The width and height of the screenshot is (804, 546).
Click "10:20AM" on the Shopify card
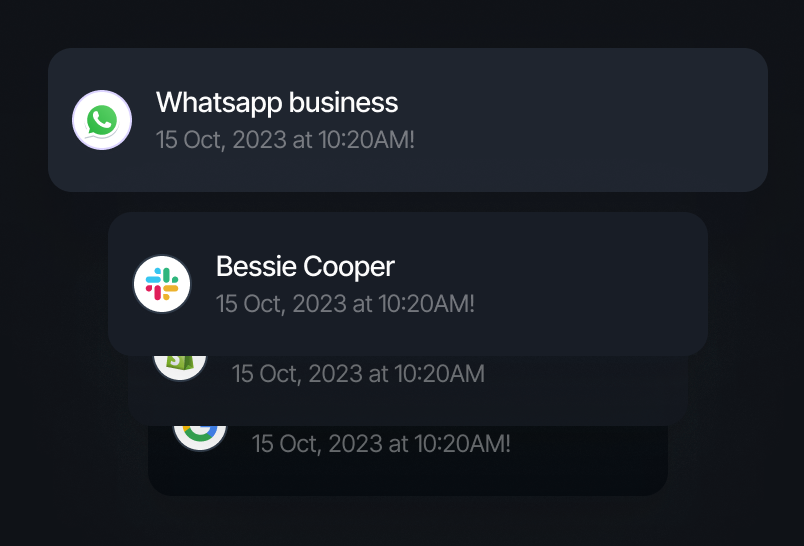coord(439,374)
